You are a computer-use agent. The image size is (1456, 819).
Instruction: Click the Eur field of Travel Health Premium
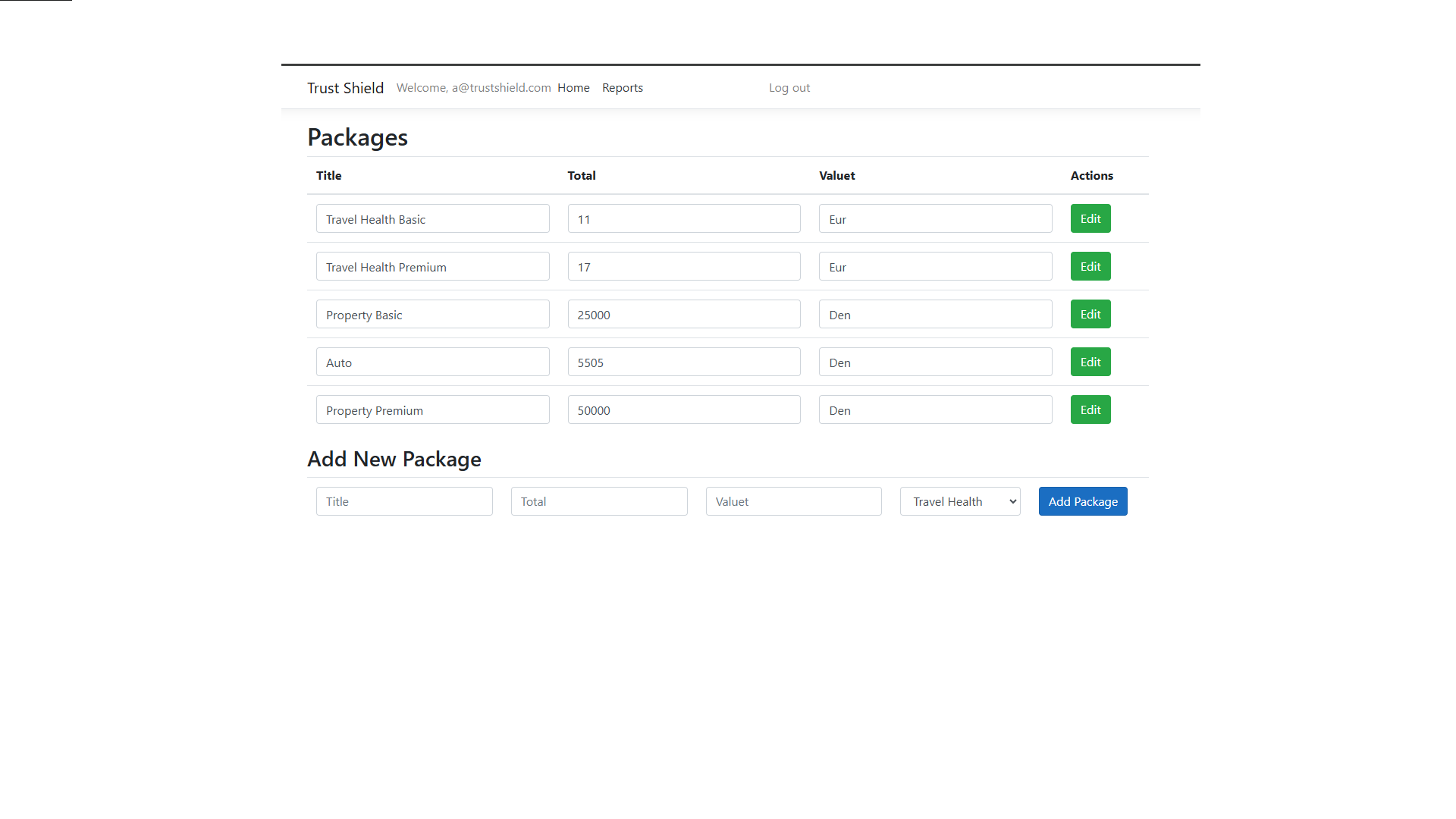coord(935,266)
